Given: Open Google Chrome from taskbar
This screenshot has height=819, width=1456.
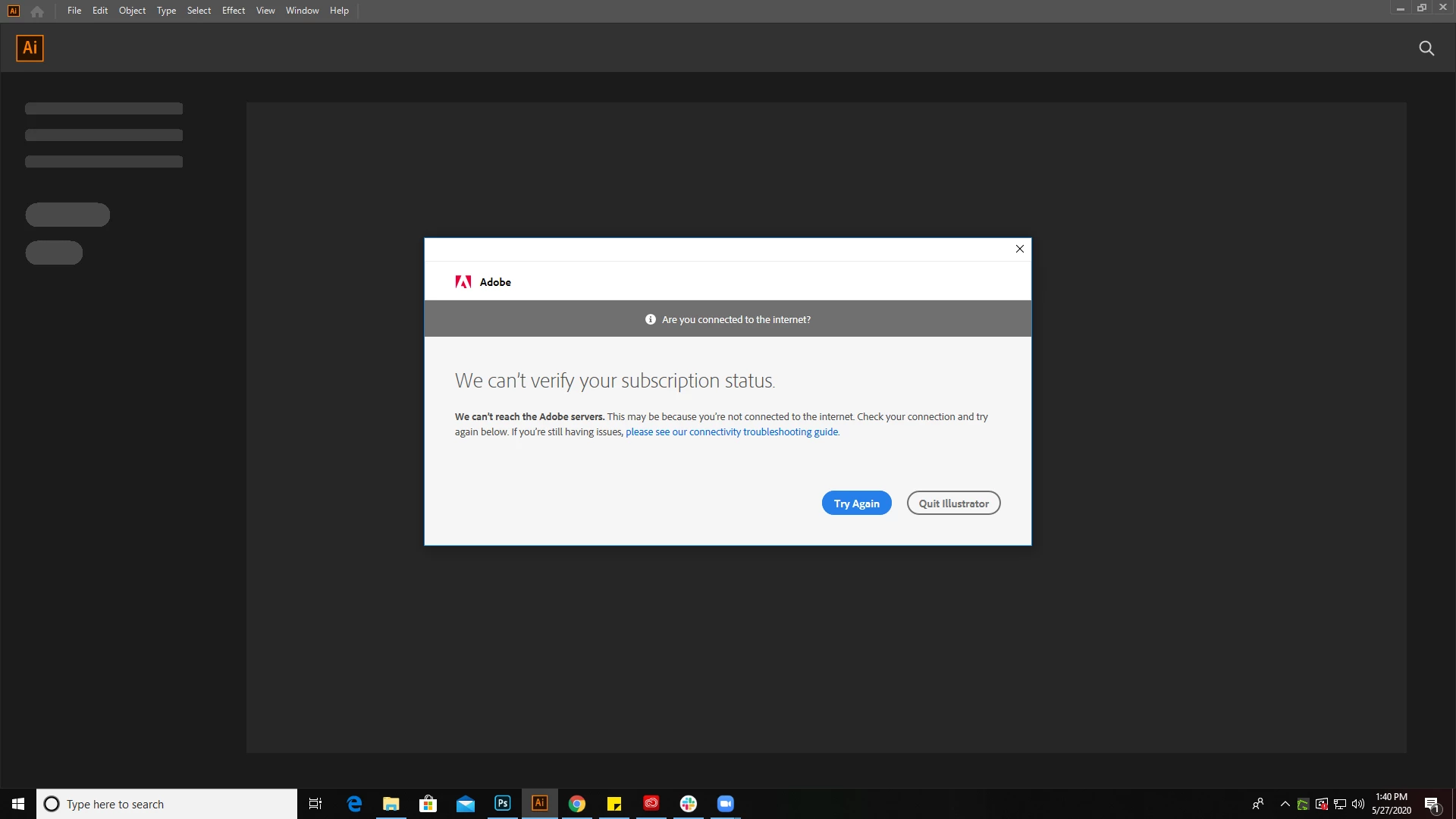Looking at the screenshot, I should coord(577,804).
